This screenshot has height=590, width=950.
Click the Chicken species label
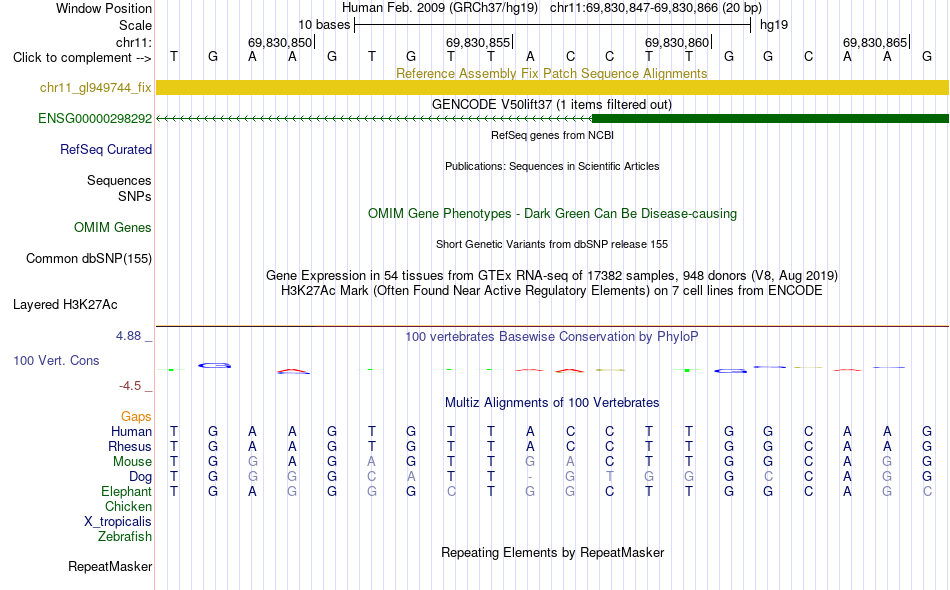[128, 506]
